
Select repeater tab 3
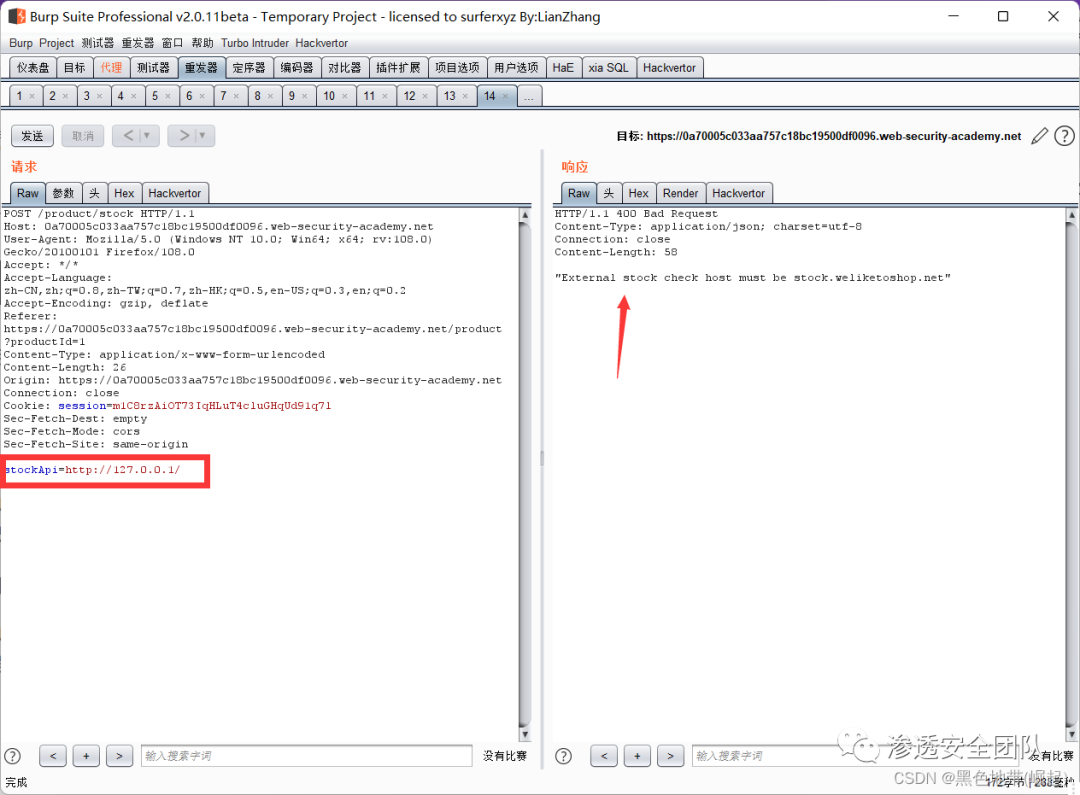pos(87,96)
